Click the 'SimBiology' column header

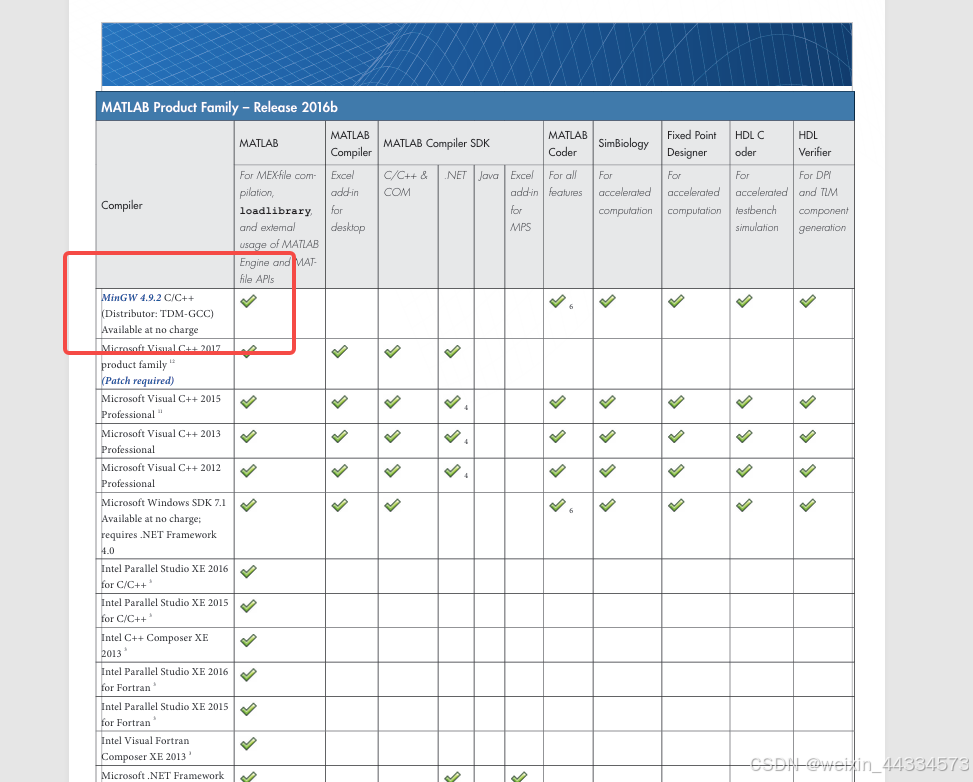click(x=627, y=143)
